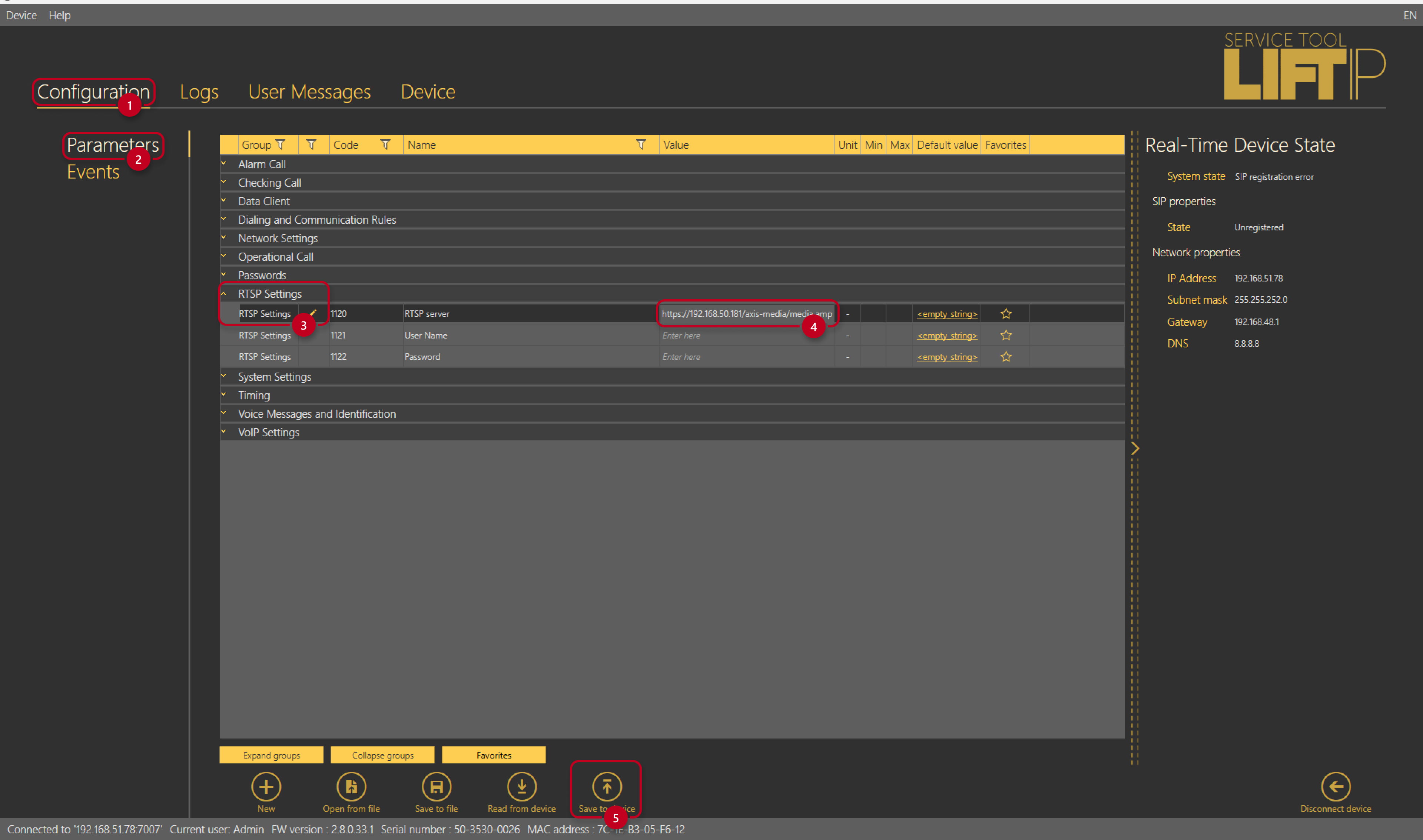Click the New configuration icon
This screenshot has height=840, width=1423.
click(x=266, y=786)
